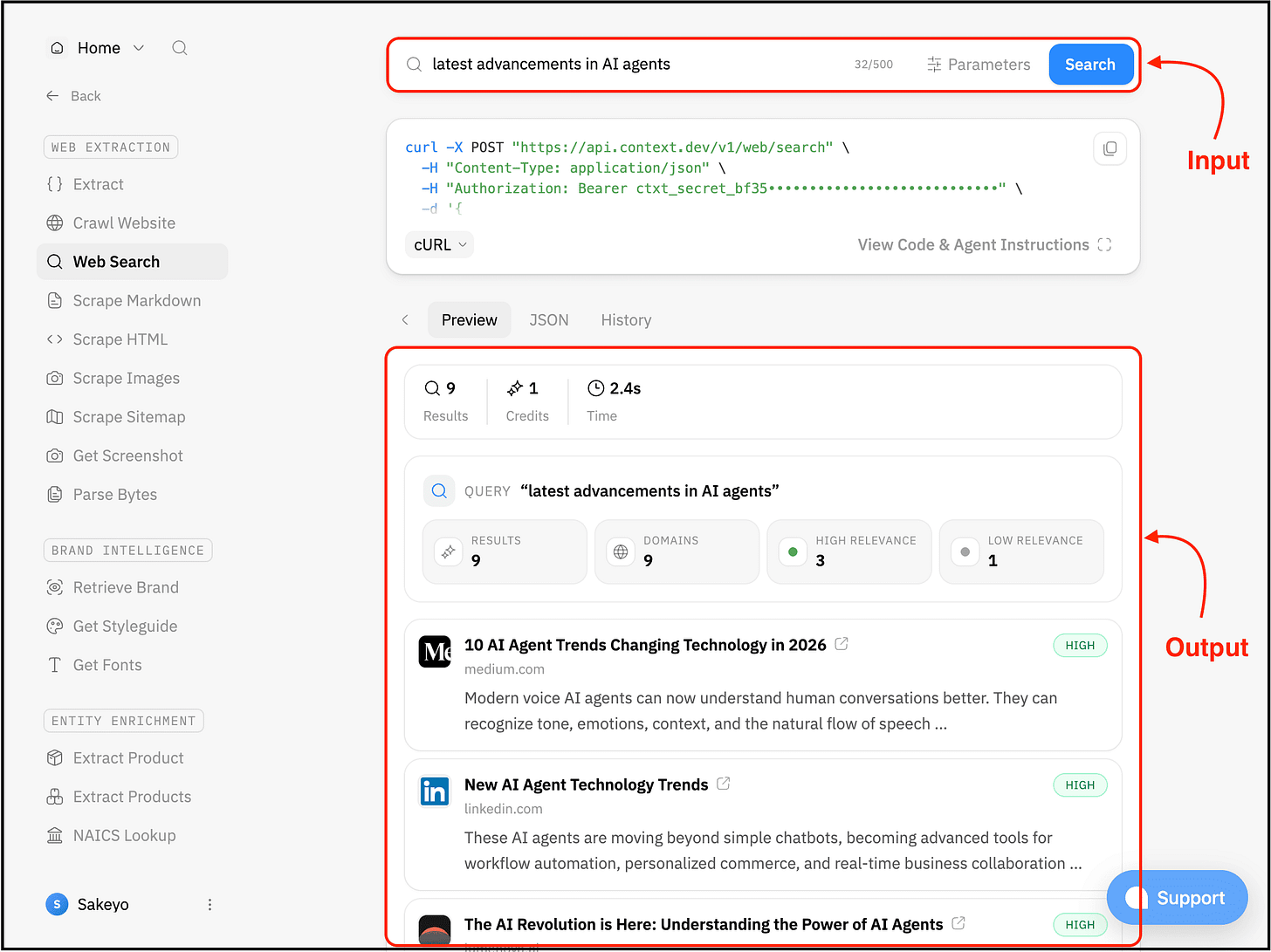Screen dimensions: 1271x952
Task: Go Back using the sidebar arrow
Action: point(73,96)
